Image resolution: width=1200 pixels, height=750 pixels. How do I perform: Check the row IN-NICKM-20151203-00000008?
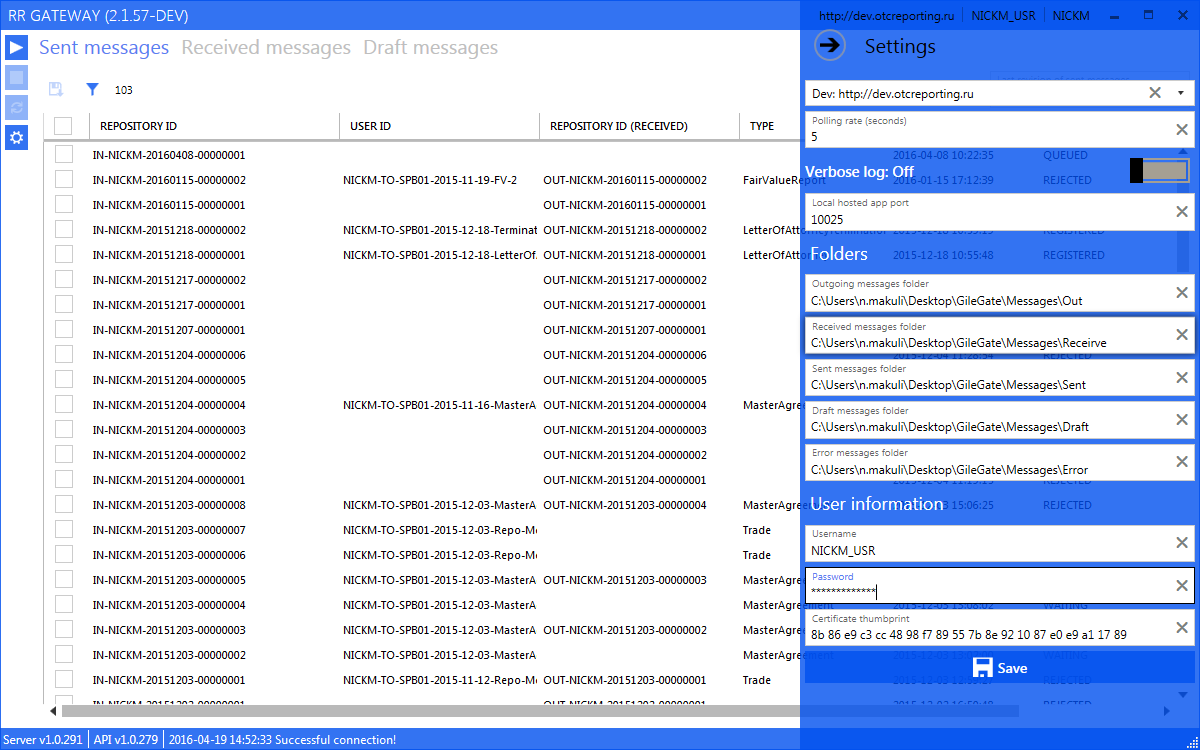64,504
